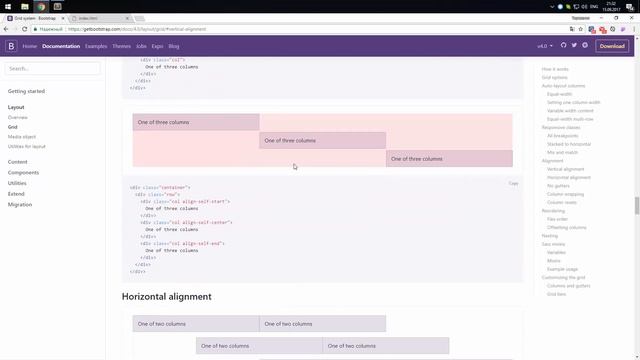The image size is (640, 360).
Task: Jump to Horizontal alignment in contents
Action: point(569,177)
